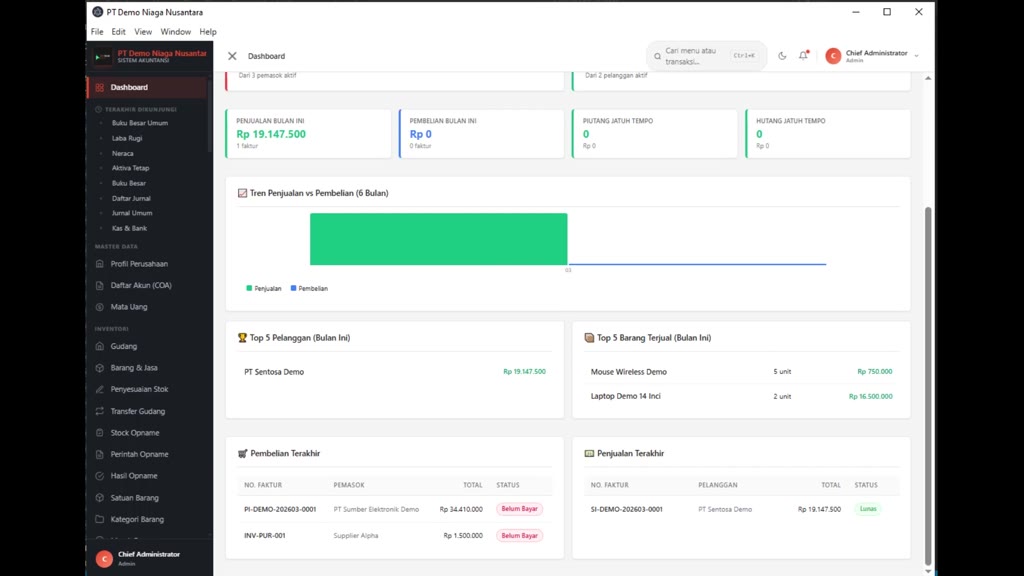This screenshot has height=576, width=1024.
Task: Click the blue Pembelian line in chart
Action: pos(697,264)
